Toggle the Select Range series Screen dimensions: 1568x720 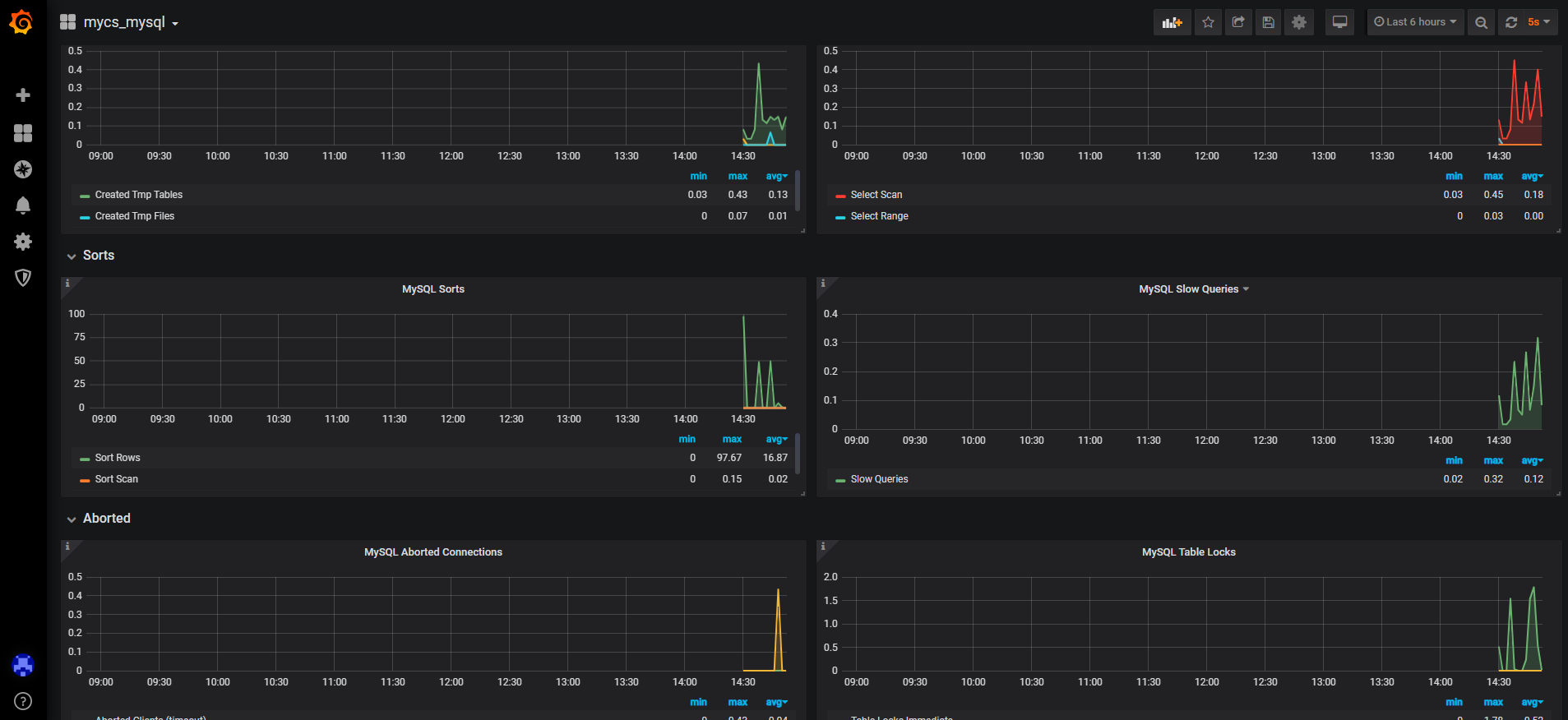coord(879,216)
